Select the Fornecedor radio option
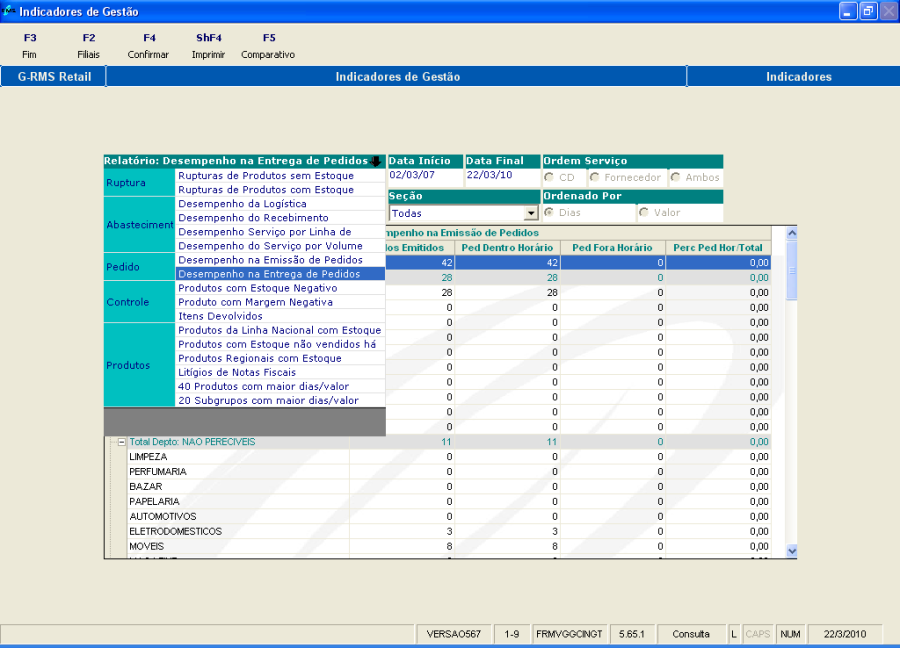This screenshot has height=648, width=900. click(x=595, y=178)
